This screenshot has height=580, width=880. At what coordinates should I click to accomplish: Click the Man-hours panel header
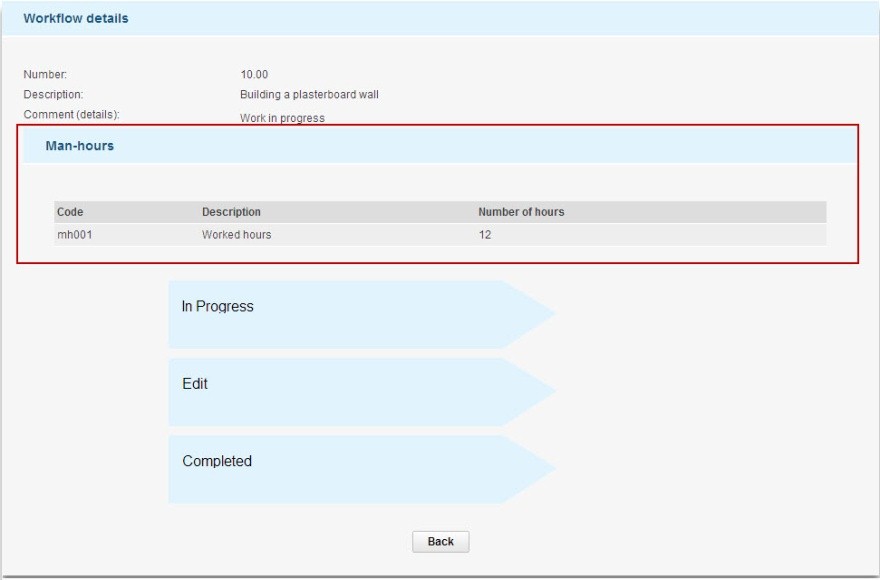[80, 145]
